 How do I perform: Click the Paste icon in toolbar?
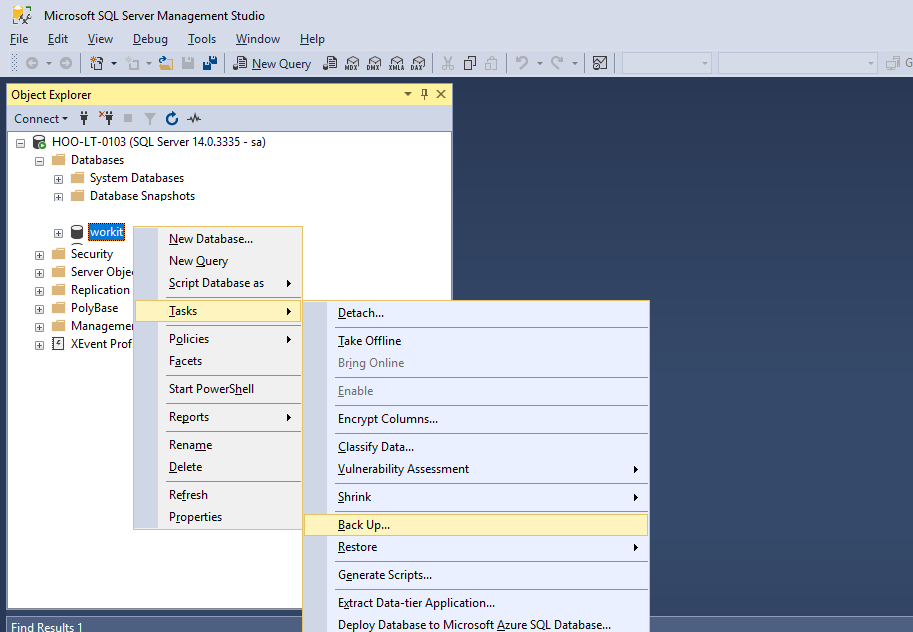491,63
